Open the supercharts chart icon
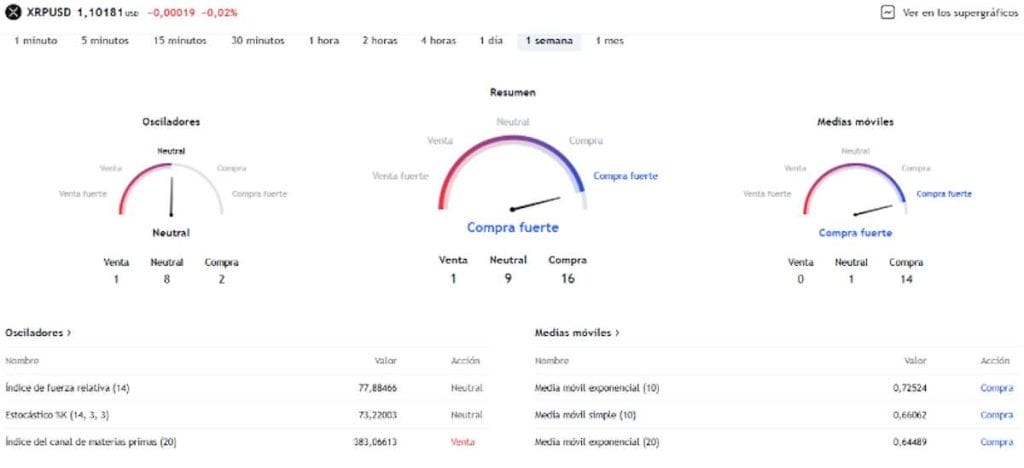Image resolution: width=1024 pixels, height=468 pixels. (888, 12)
